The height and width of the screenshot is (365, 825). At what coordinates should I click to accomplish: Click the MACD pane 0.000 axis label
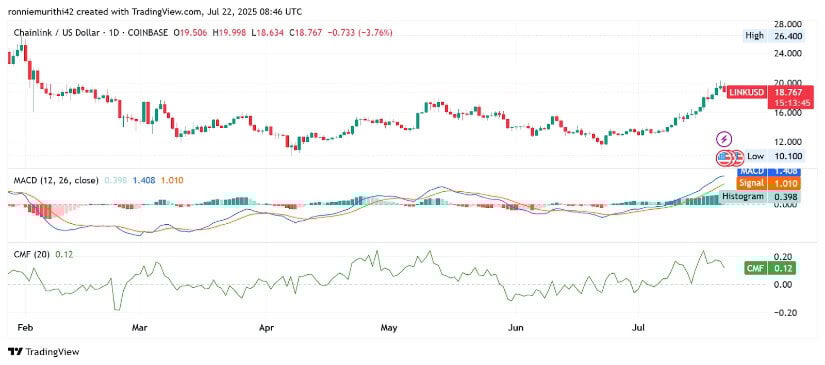pos(786,205)
